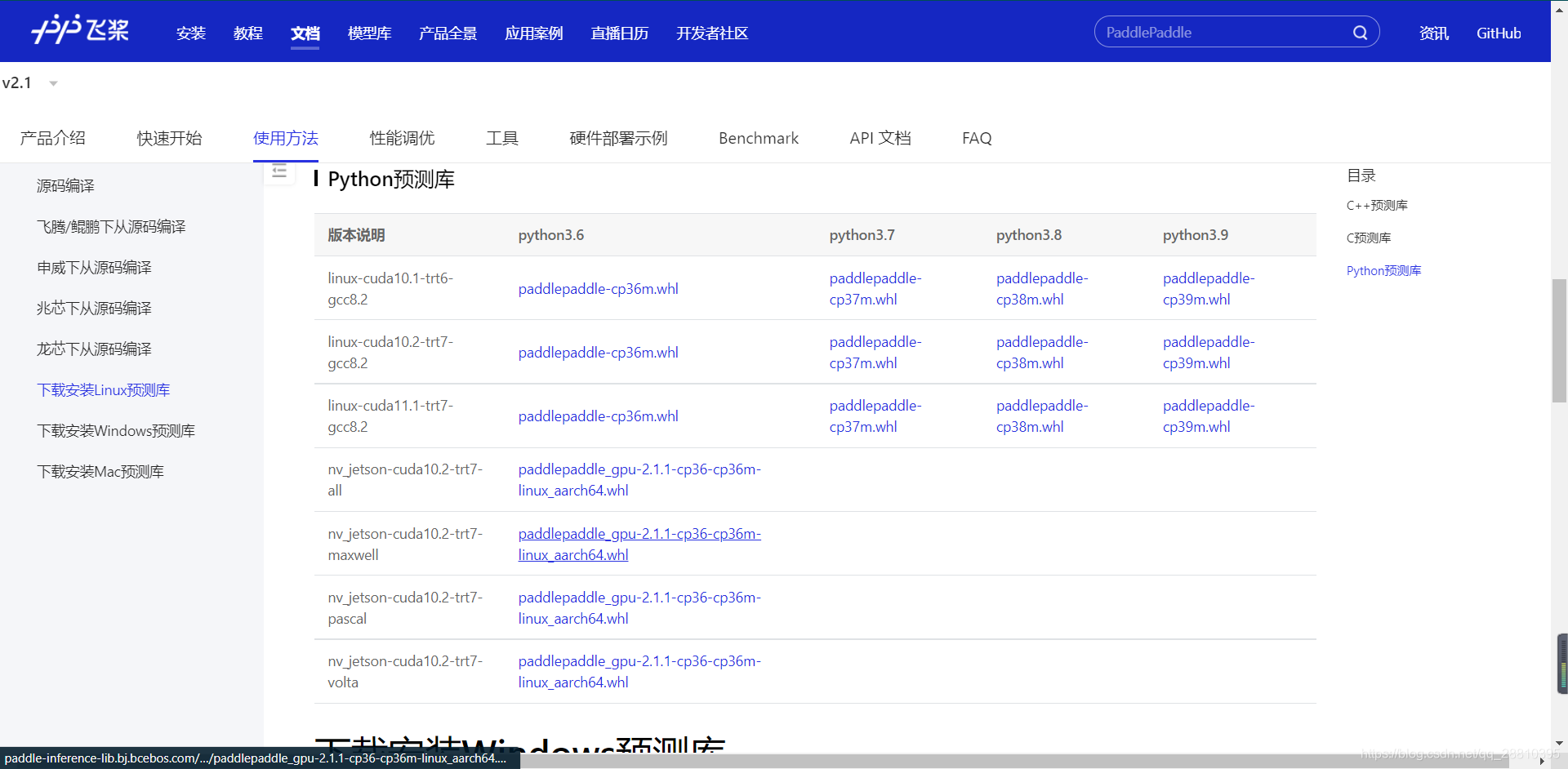Image resolution: width=1568 pixels, height=769 pixels.
Task: Jump to C++预测库 in table of contents
Action: coord(1377,206)
